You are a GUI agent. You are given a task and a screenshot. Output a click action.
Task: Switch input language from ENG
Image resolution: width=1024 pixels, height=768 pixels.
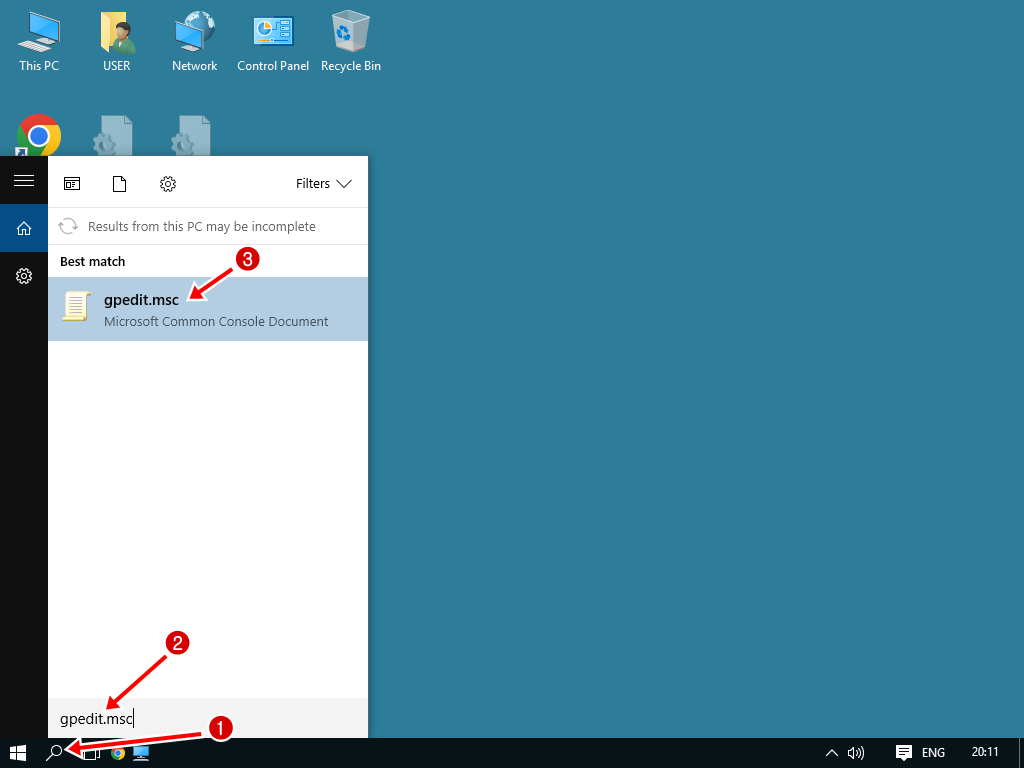point(933,753)
